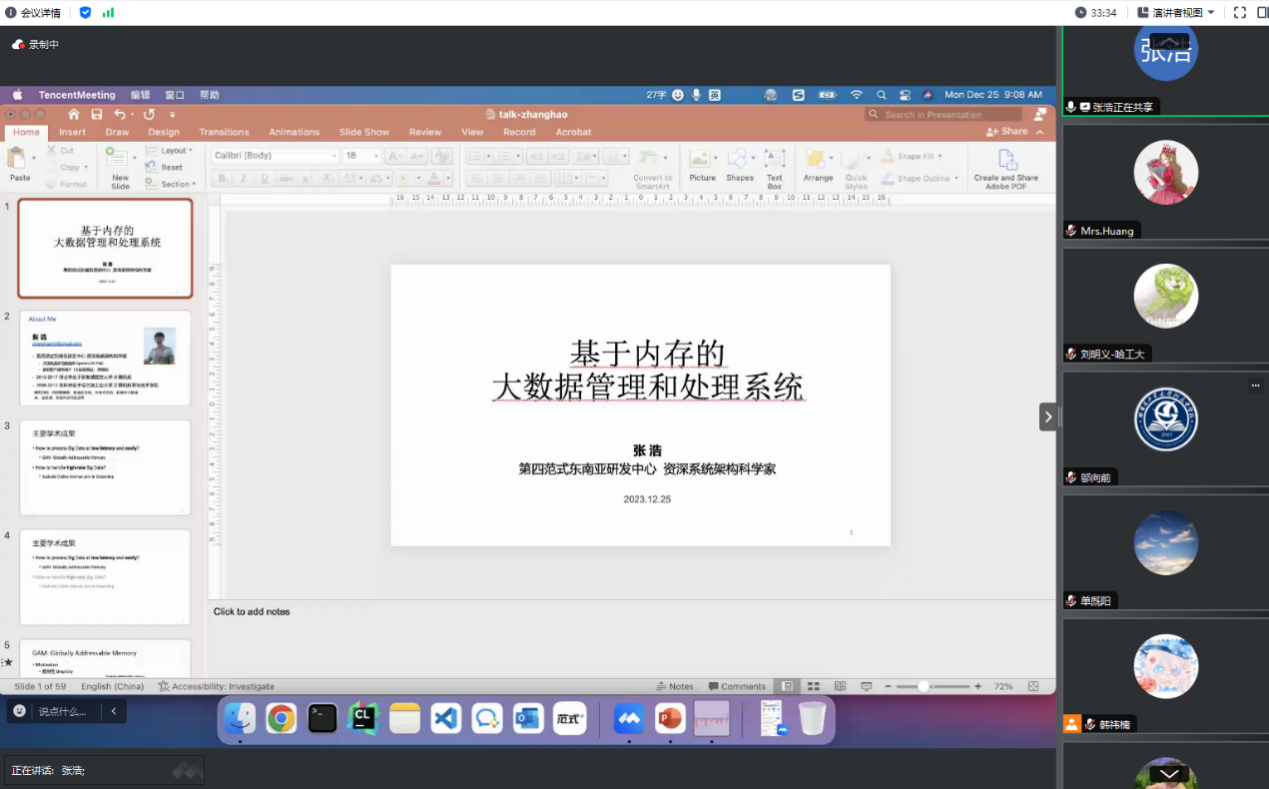Switch to slide sorter view
The width and height of the screenshot is (1269, 789).
click(x=814, y=686)
